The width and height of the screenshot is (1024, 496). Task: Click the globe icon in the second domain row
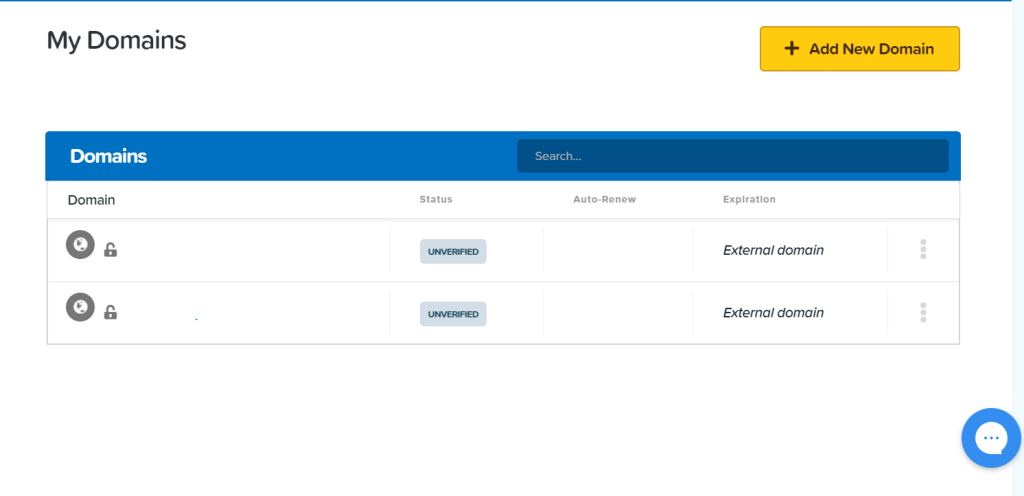[x=80, y=307]
